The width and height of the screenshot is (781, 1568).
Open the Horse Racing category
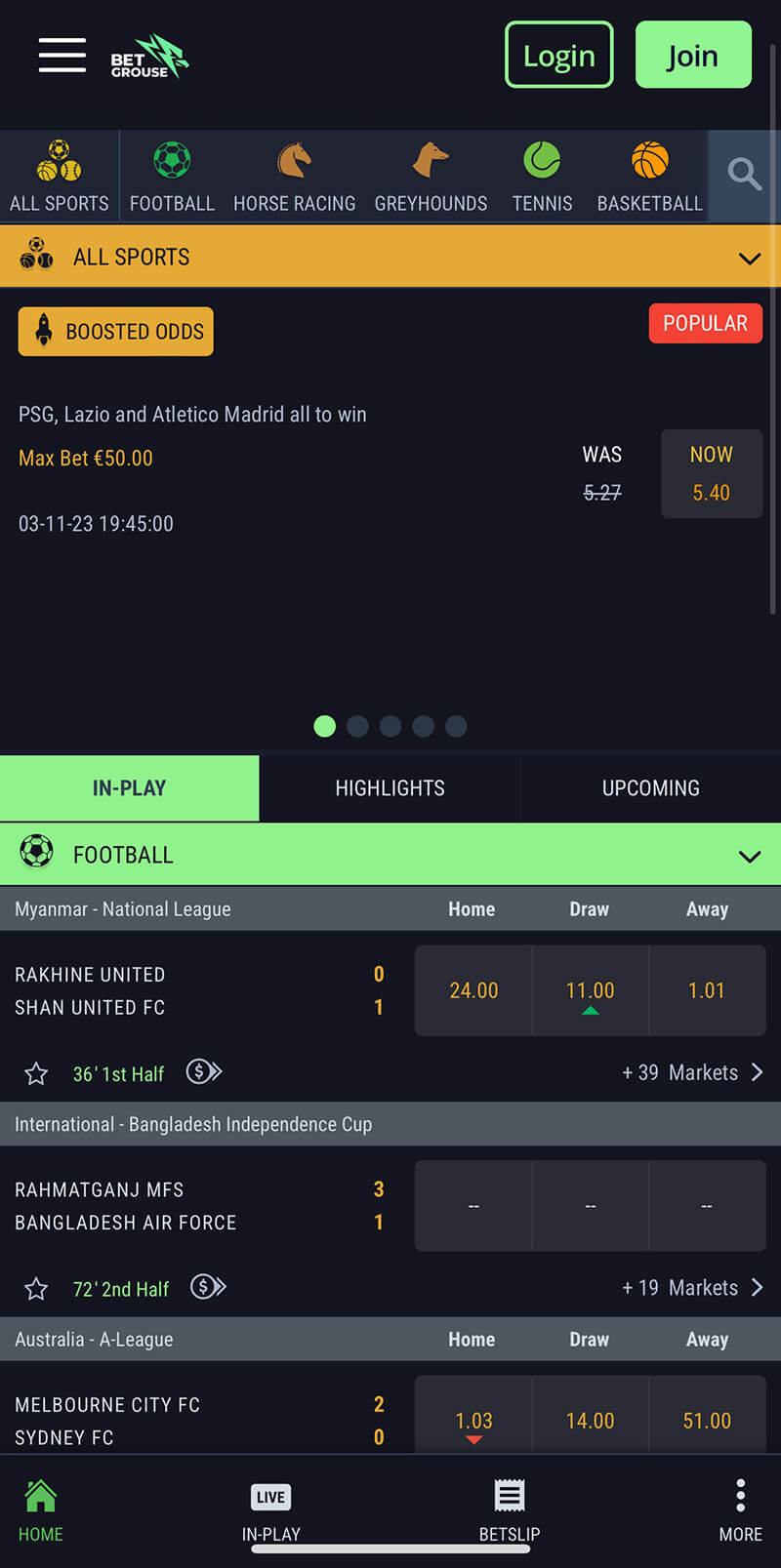pyautogui.click(x=294, y=177)
